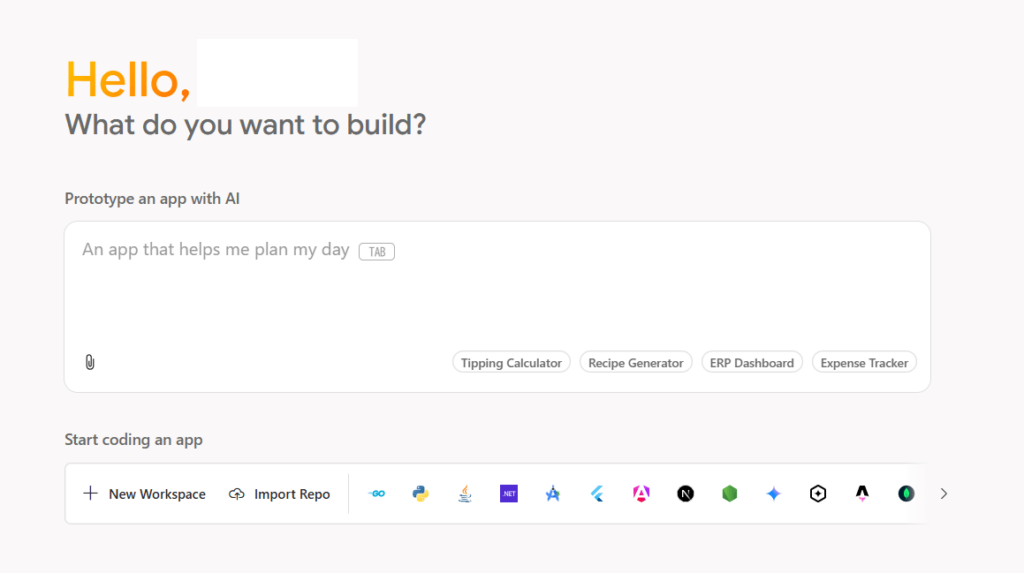Select the black hexagon star template icon
Screen dimensions: 1024x573
coord(818,494)
